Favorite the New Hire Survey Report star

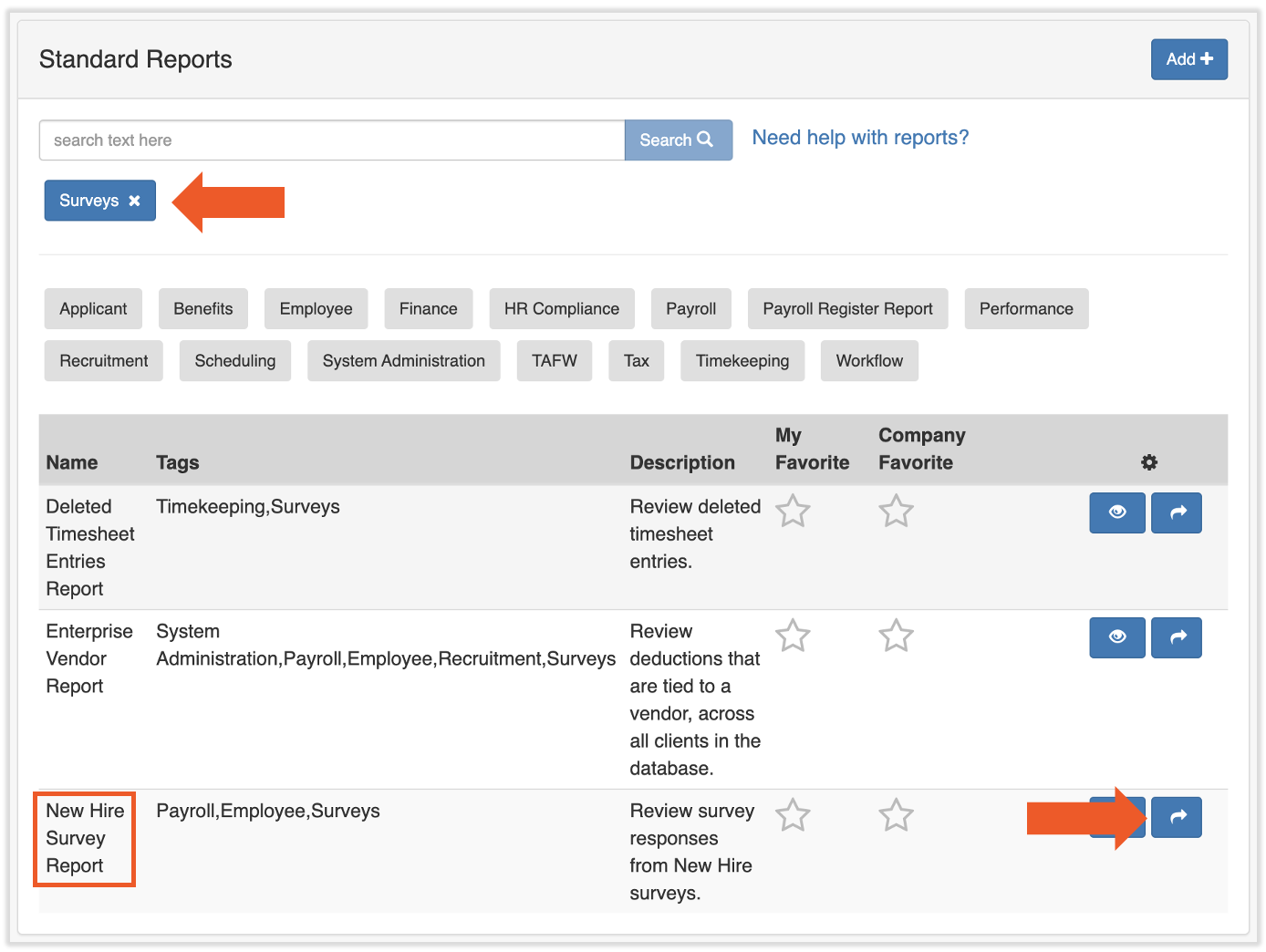[x=793, y=815]
